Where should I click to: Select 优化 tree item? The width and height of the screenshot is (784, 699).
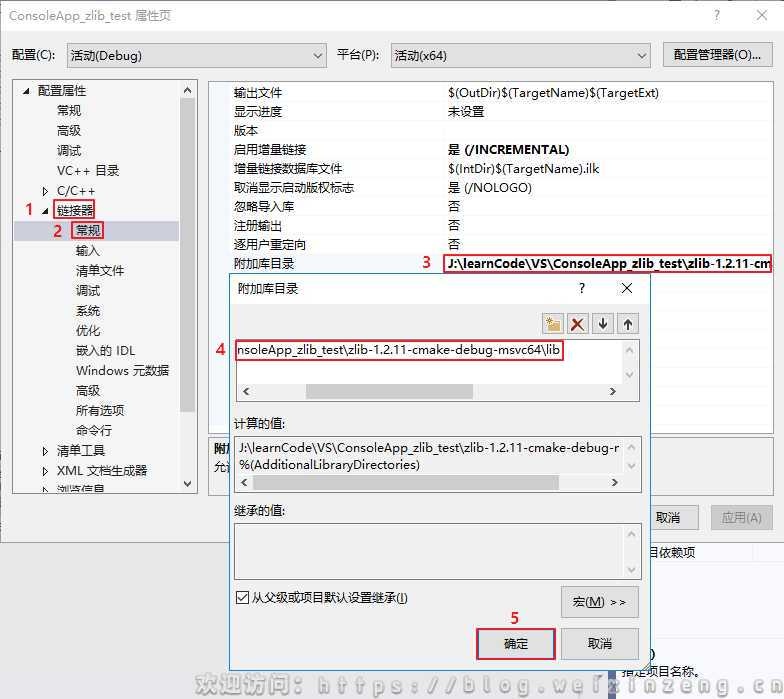(88, 330)
